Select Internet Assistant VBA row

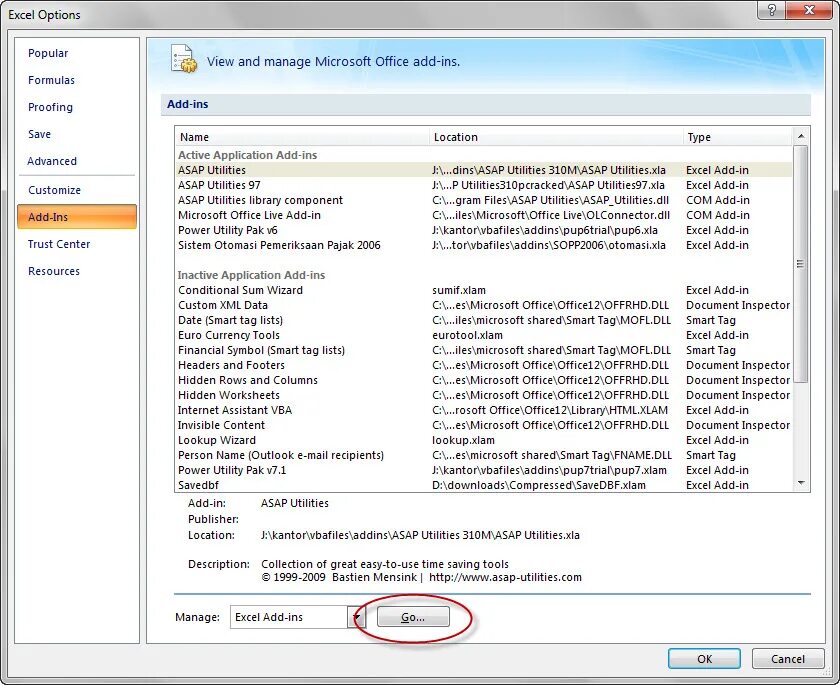coord(484,410)
